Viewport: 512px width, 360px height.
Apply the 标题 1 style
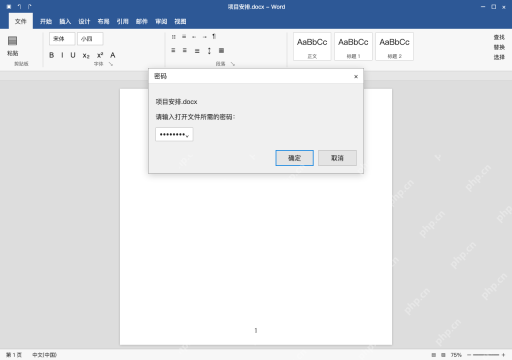pos(353,46)
